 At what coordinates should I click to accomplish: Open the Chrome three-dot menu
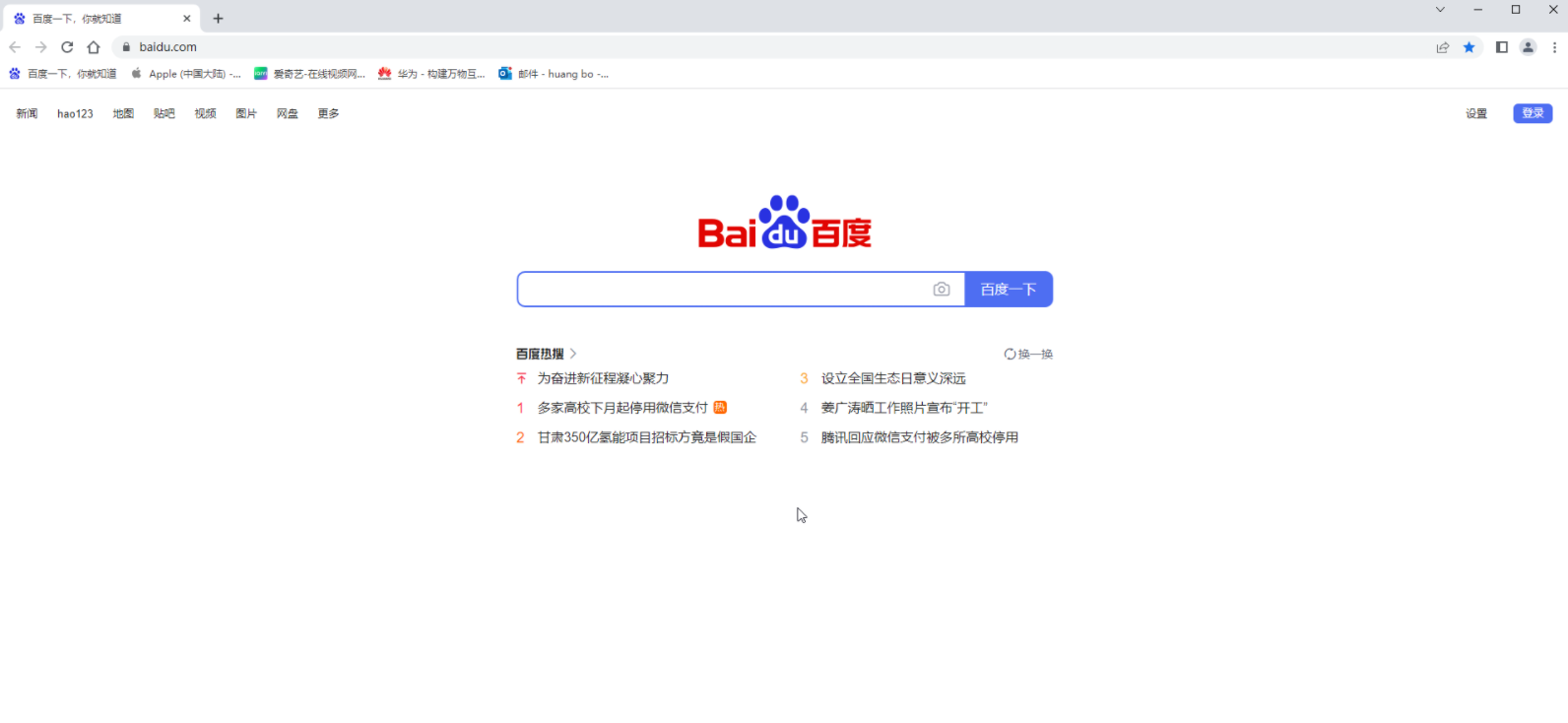pyautogui.click(x=1554, y=47)
